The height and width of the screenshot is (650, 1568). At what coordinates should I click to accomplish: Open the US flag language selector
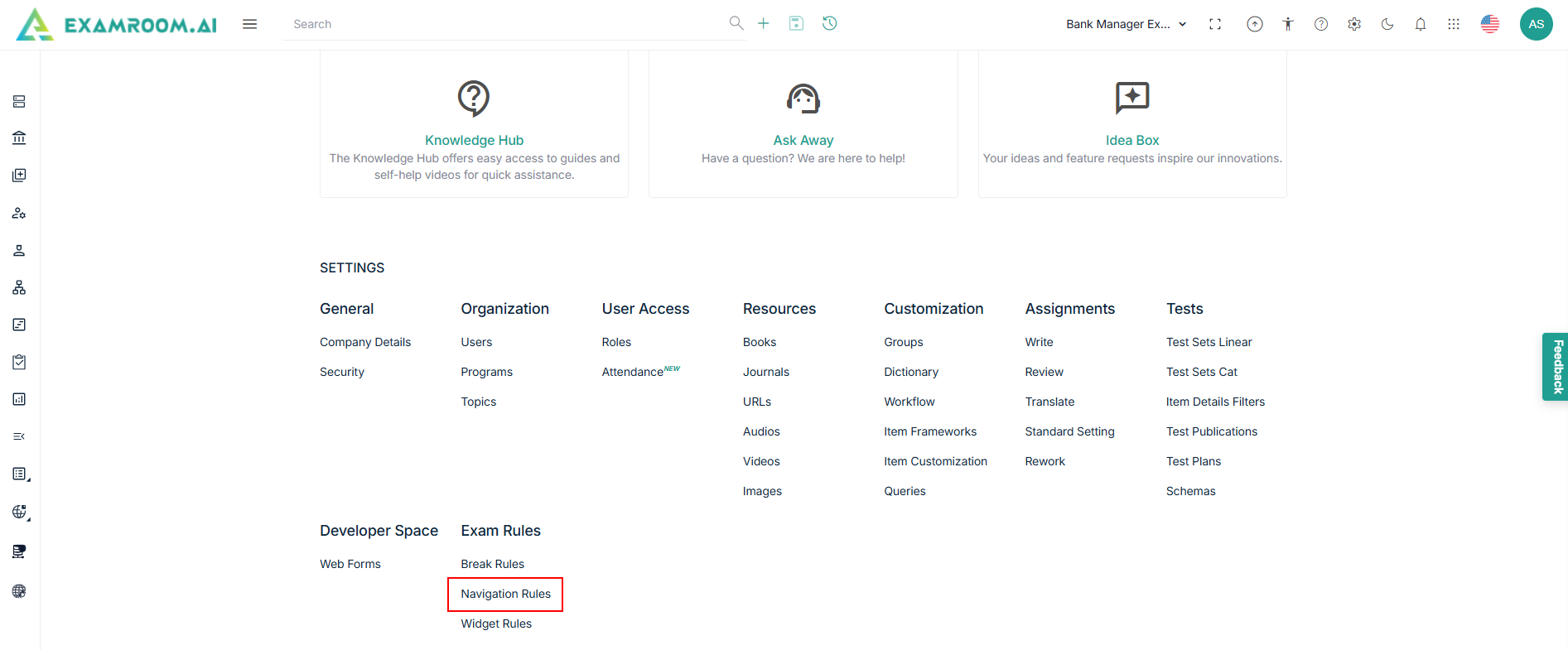1490,24
